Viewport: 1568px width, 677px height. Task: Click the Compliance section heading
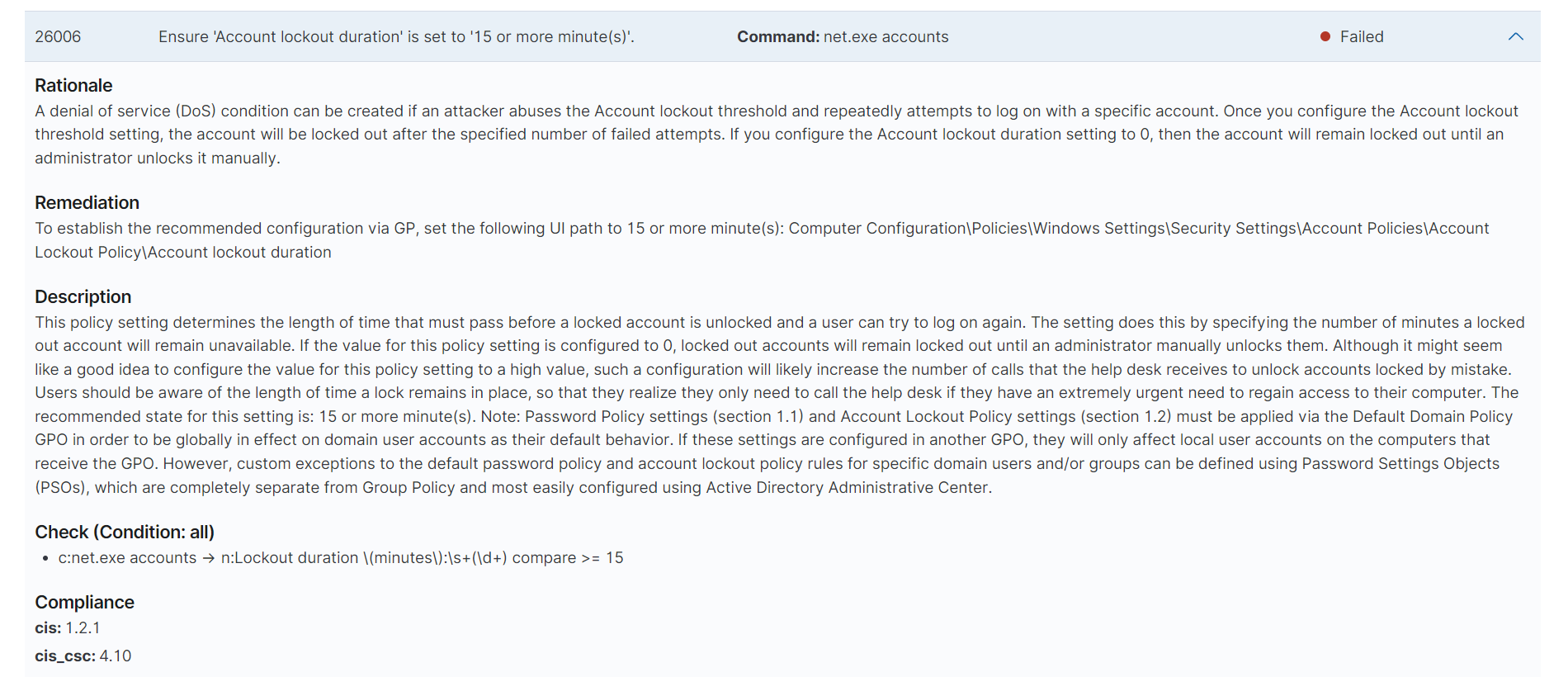pos(84,602)
